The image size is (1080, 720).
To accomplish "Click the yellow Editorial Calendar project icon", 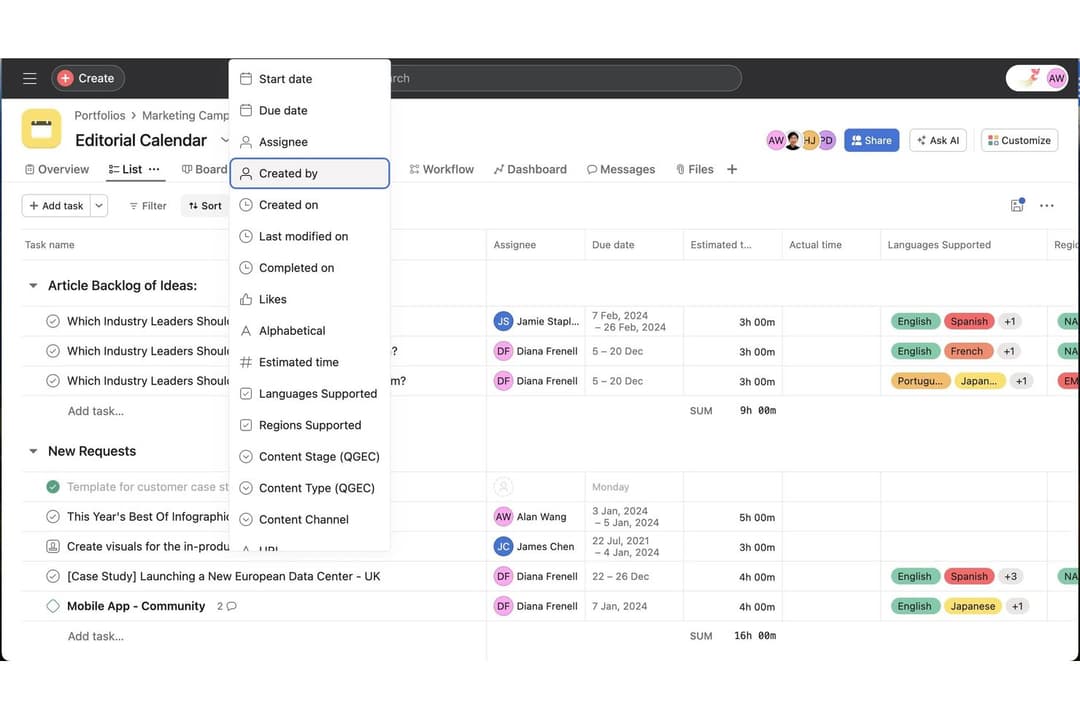I will coord(41,129).
